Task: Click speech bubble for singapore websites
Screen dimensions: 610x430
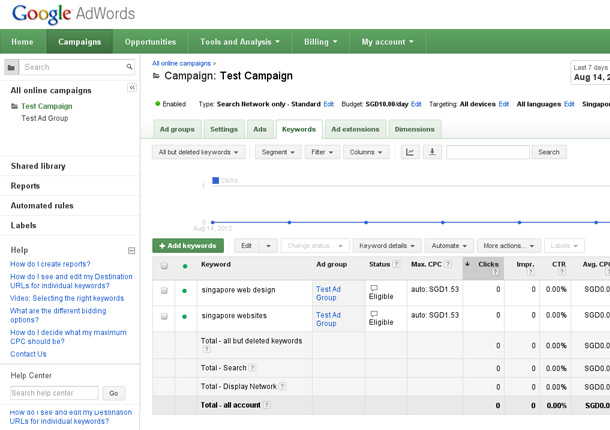Action: coord(374,314)
